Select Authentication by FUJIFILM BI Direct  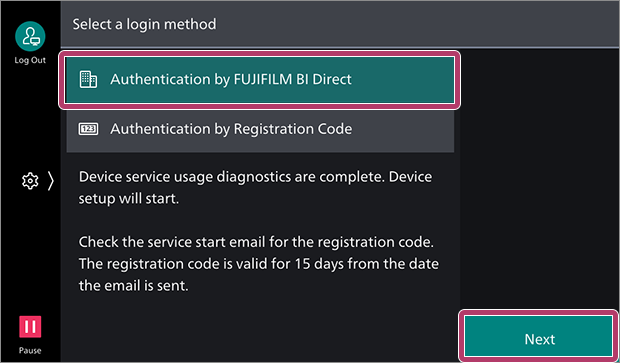click(260, 80)
